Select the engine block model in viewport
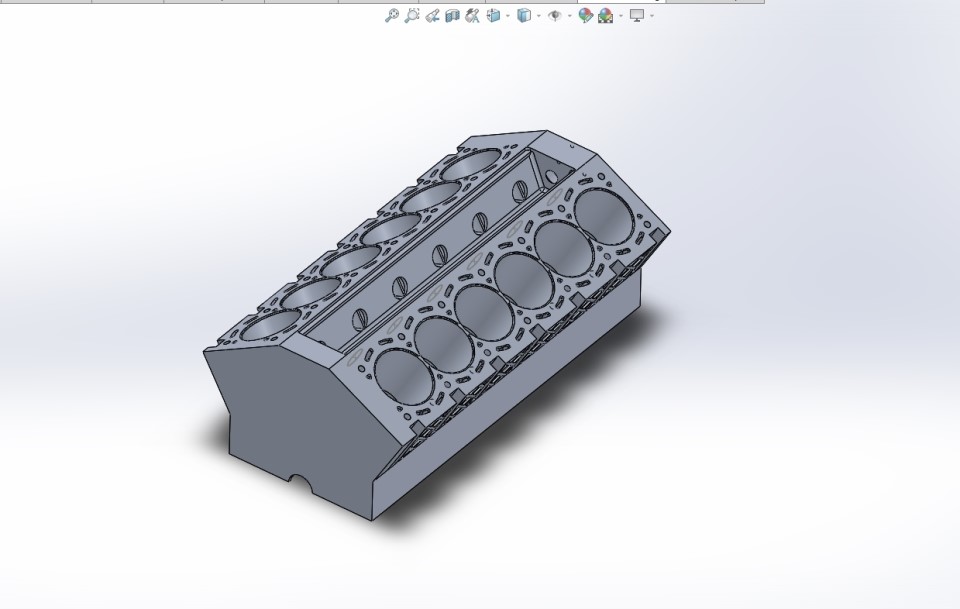Screen dimensions: 960x609 click(x=437, y=326)
